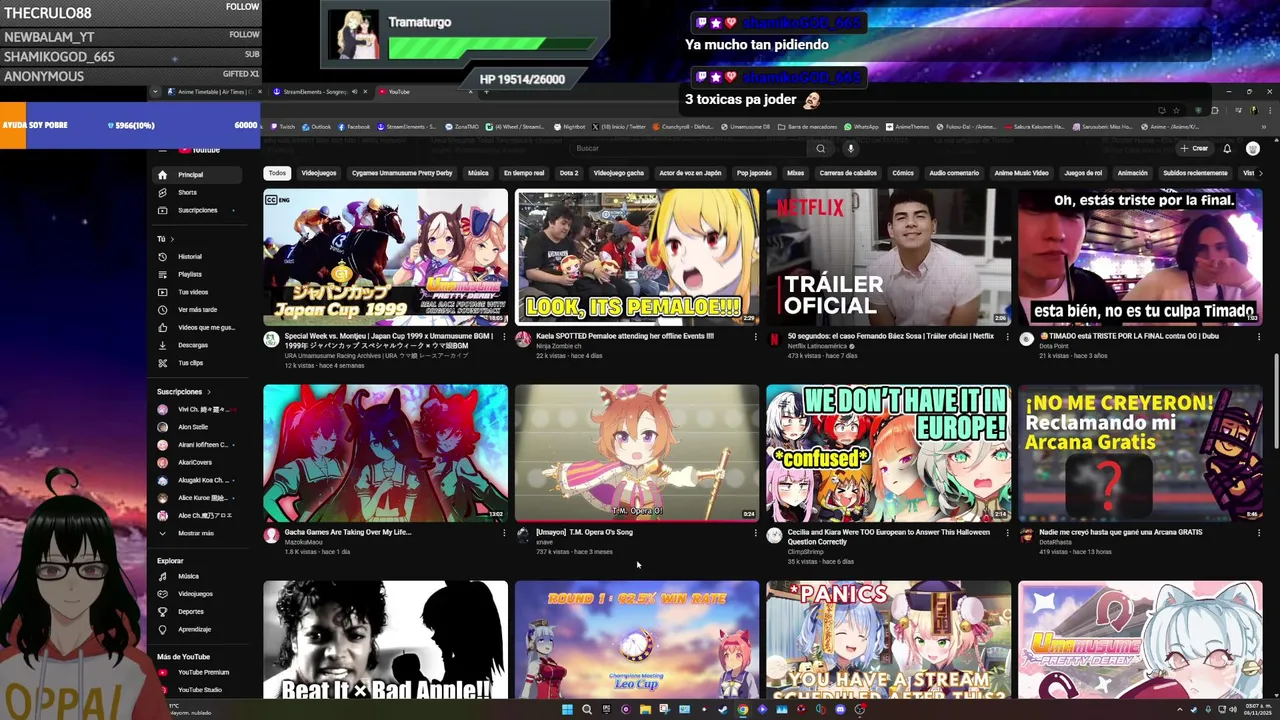This screenshot has height=720, width=1280.
Task: Open Chrome from the Windows taskbar
Action: coord(742,710)
